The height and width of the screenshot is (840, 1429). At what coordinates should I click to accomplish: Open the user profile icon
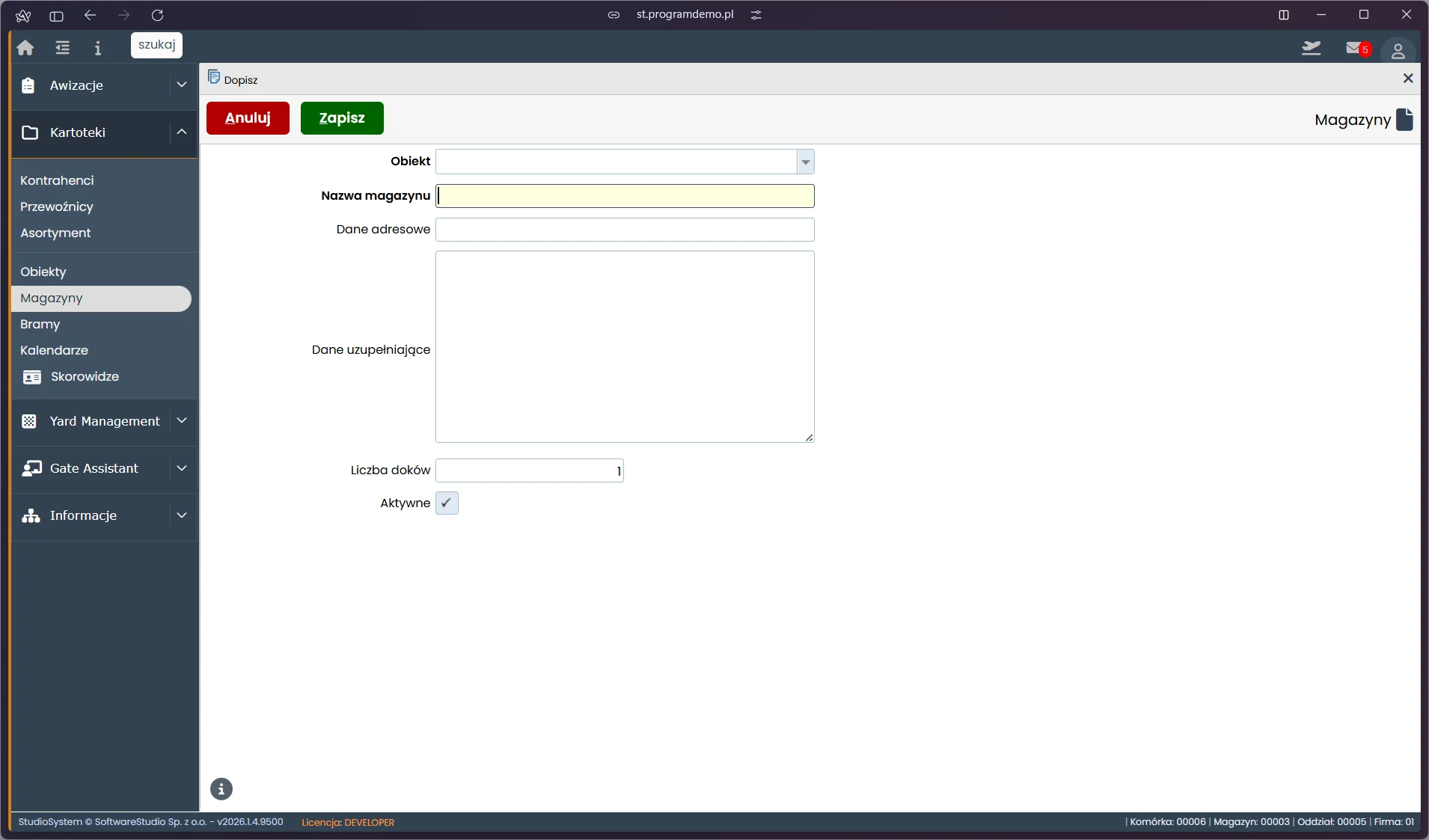(x=1398, y=51)
